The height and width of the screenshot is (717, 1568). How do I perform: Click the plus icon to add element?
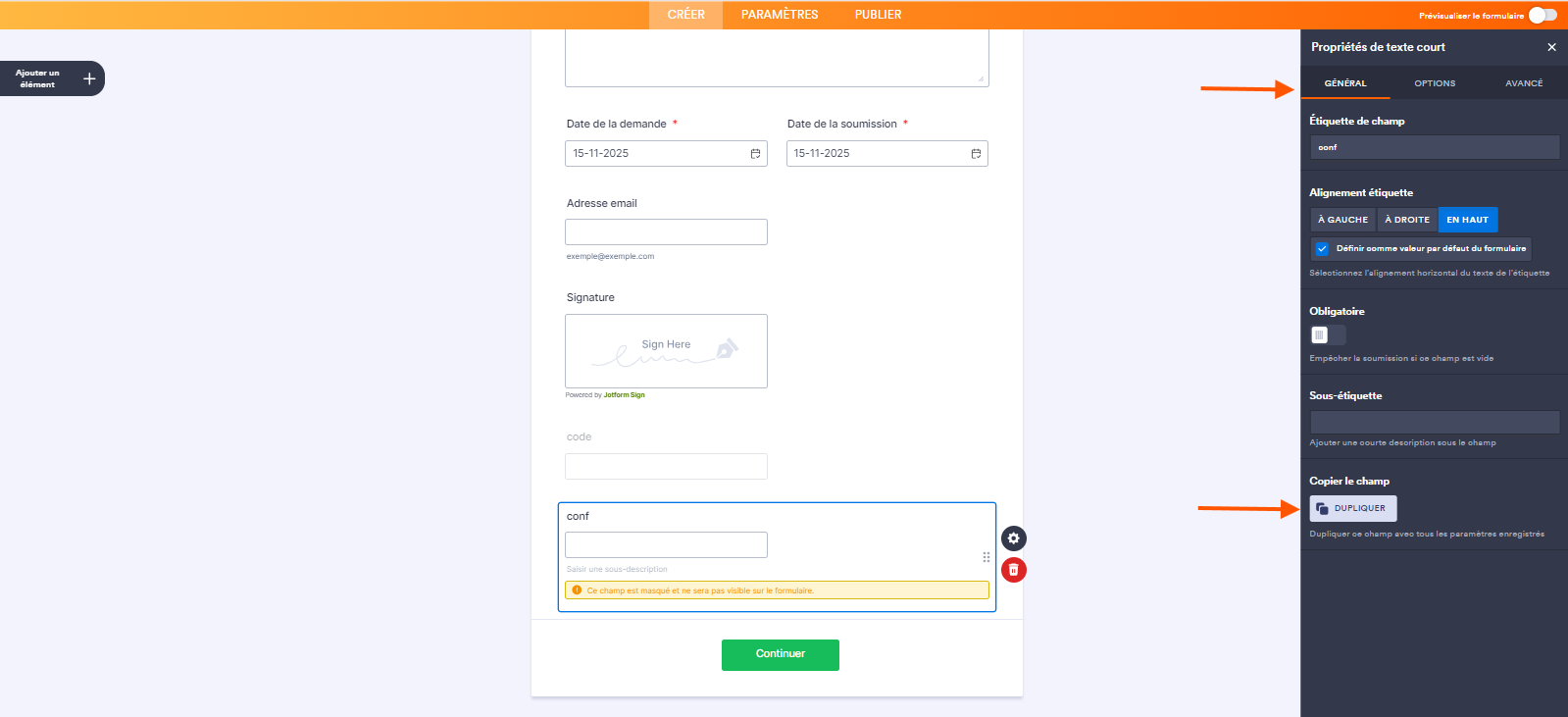click(x=89, y=78)
